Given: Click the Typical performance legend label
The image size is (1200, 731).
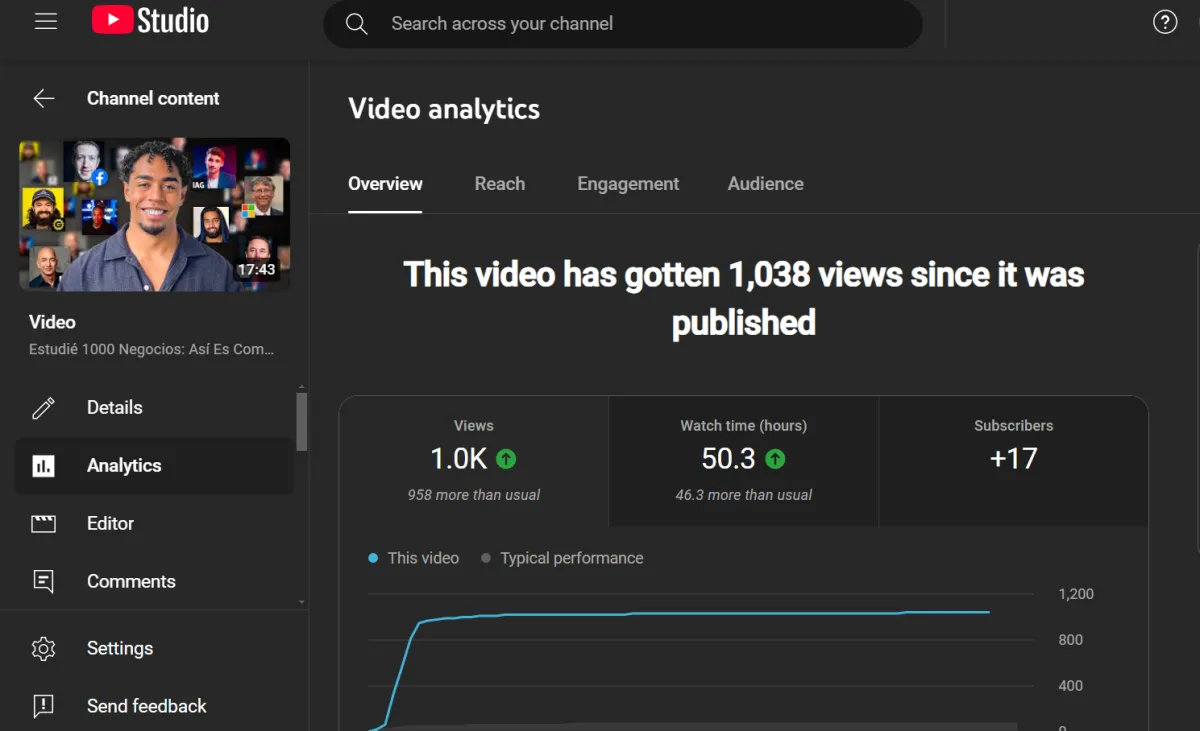Looking at the screenshot, I should [572, 558].
